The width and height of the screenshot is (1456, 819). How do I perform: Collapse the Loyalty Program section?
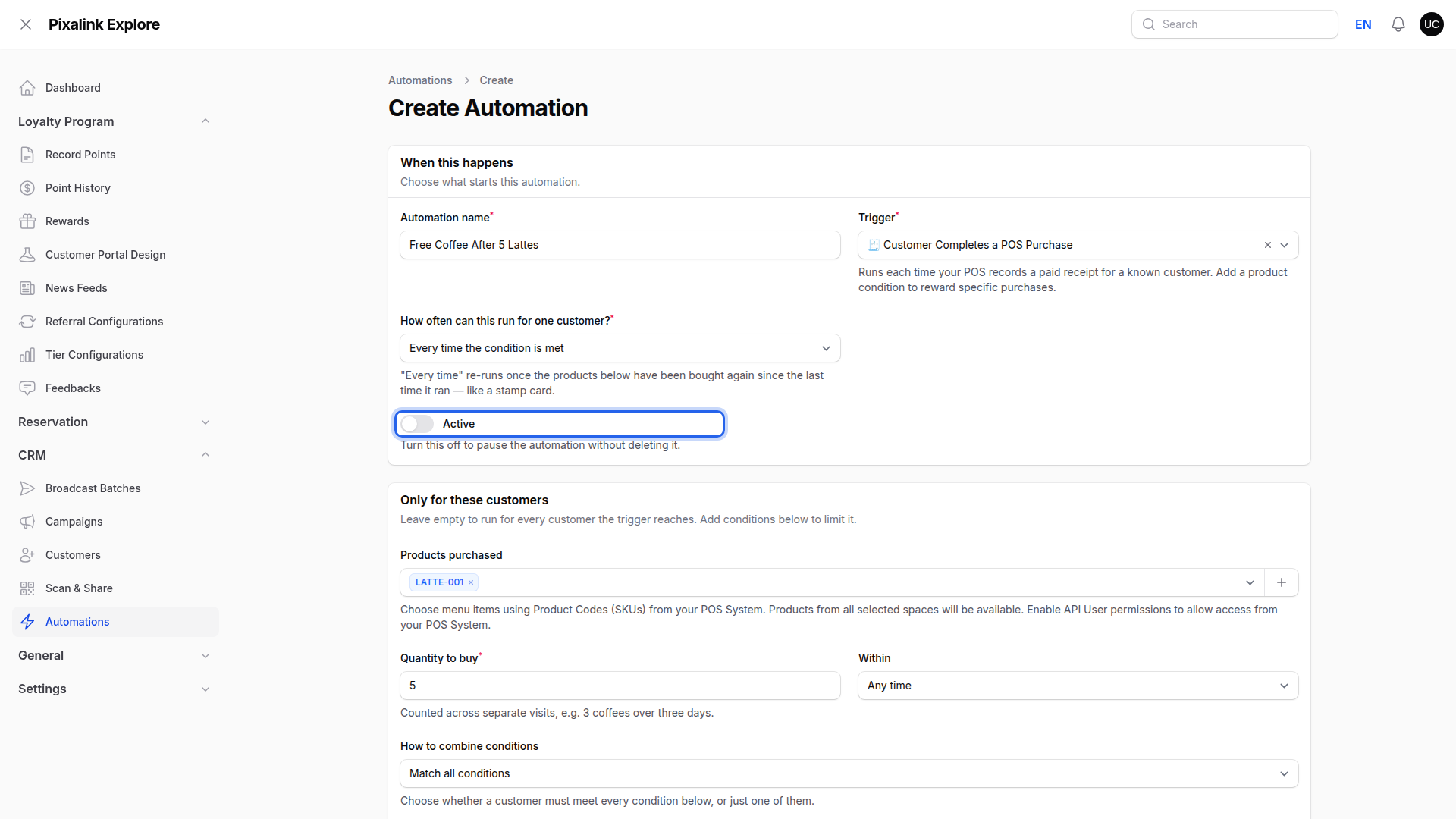(206, 121)
